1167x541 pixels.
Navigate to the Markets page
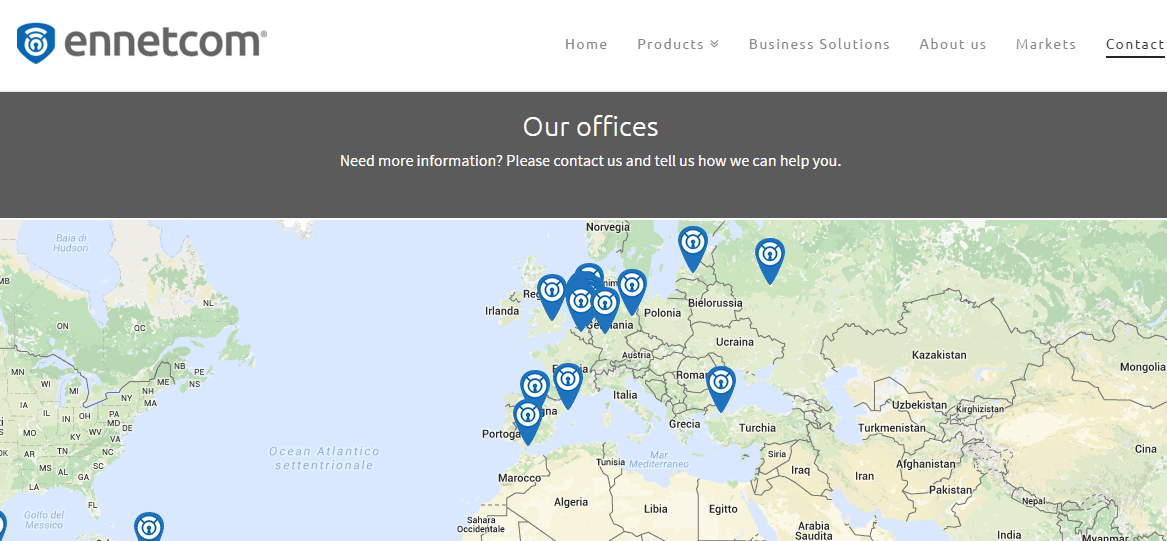click(1046, 44)
